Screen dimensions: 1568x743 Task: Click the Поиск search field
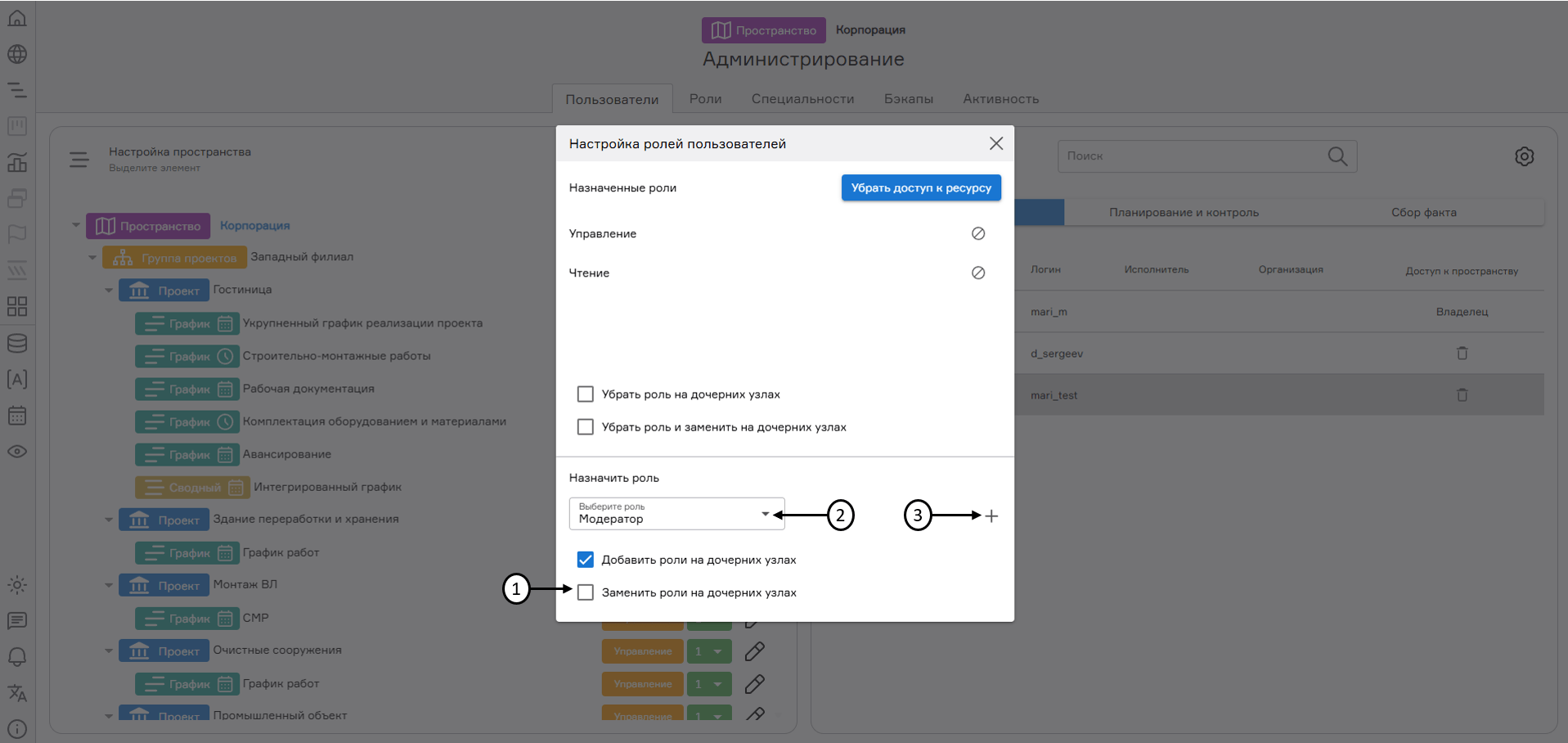[1190, 156]
